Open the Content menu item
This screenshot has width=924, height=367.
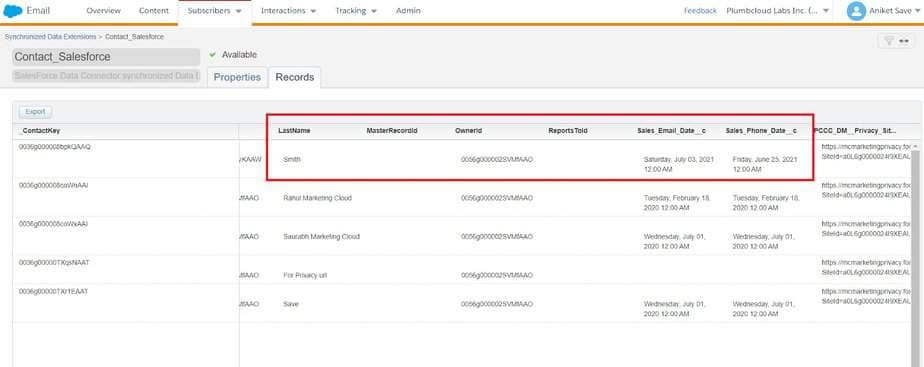(154, 11)
